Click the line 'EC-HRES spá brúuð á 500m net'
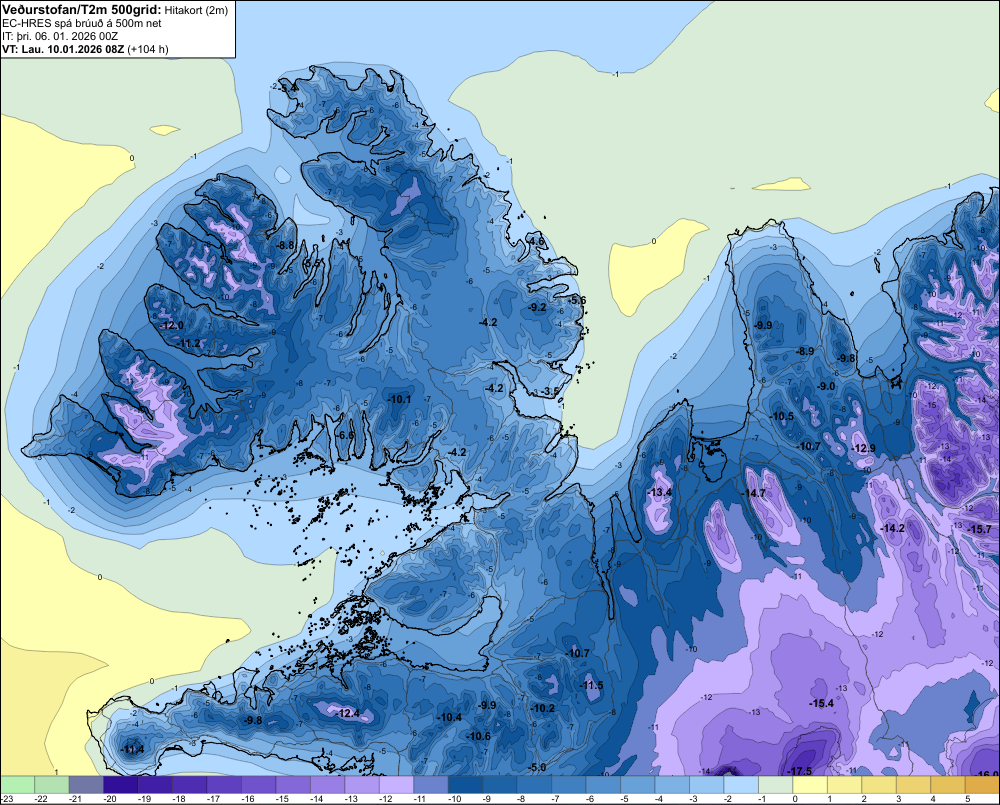 click(x=82, y=23)
